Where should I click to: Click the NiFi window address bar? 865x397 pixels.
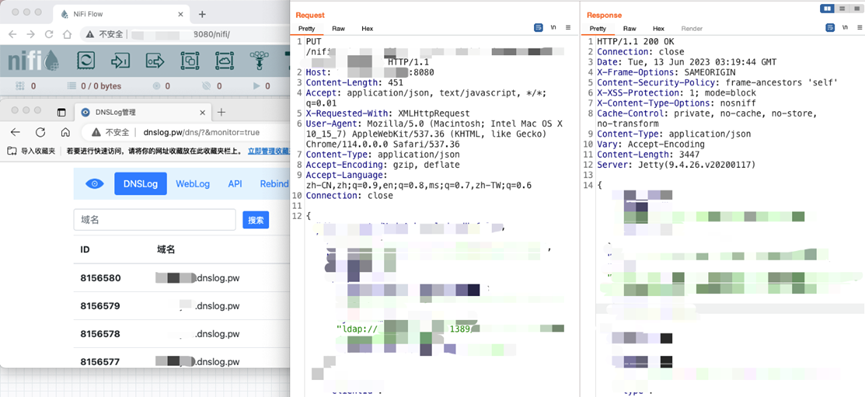pyautogui.click(x=185, y=34)
